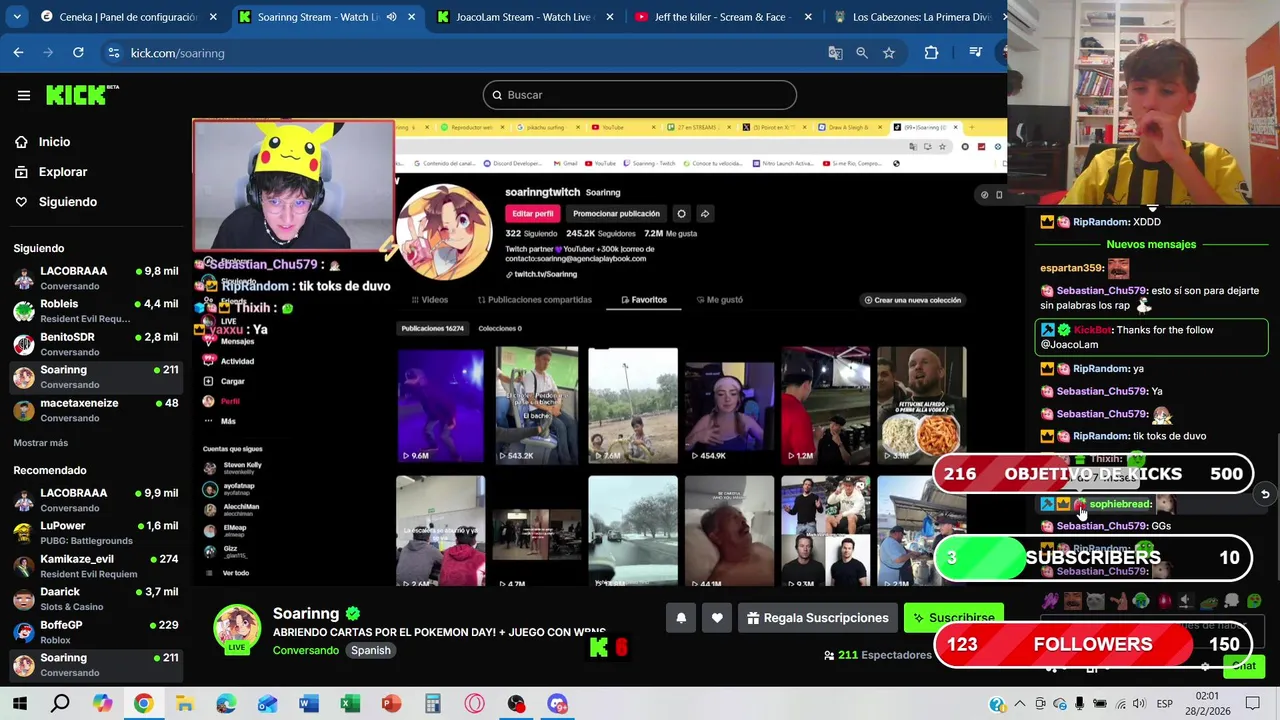The height and width of the screenshot is (720, 1280).
Task: Click the 211 Espectadores viewer count
Action: (877, 655)
